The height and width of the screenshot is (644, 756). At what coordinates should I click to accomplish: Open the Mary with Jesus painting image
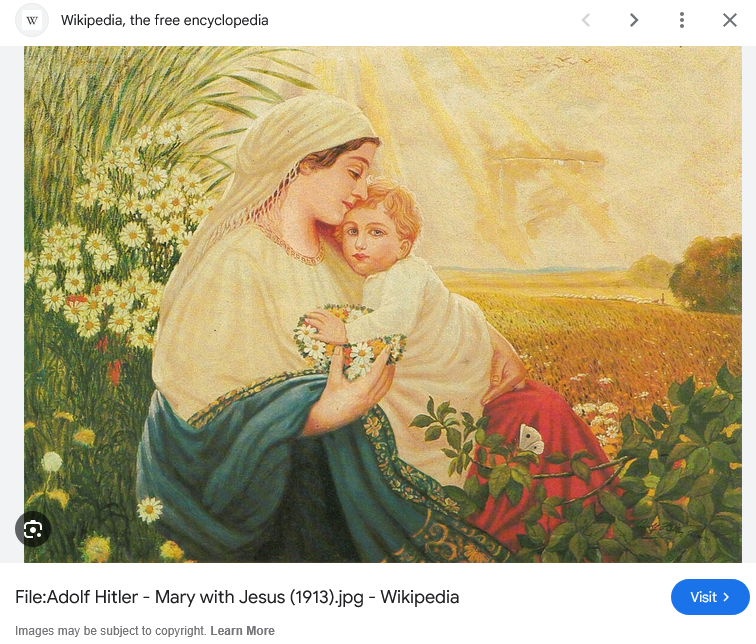coord(383,304)
